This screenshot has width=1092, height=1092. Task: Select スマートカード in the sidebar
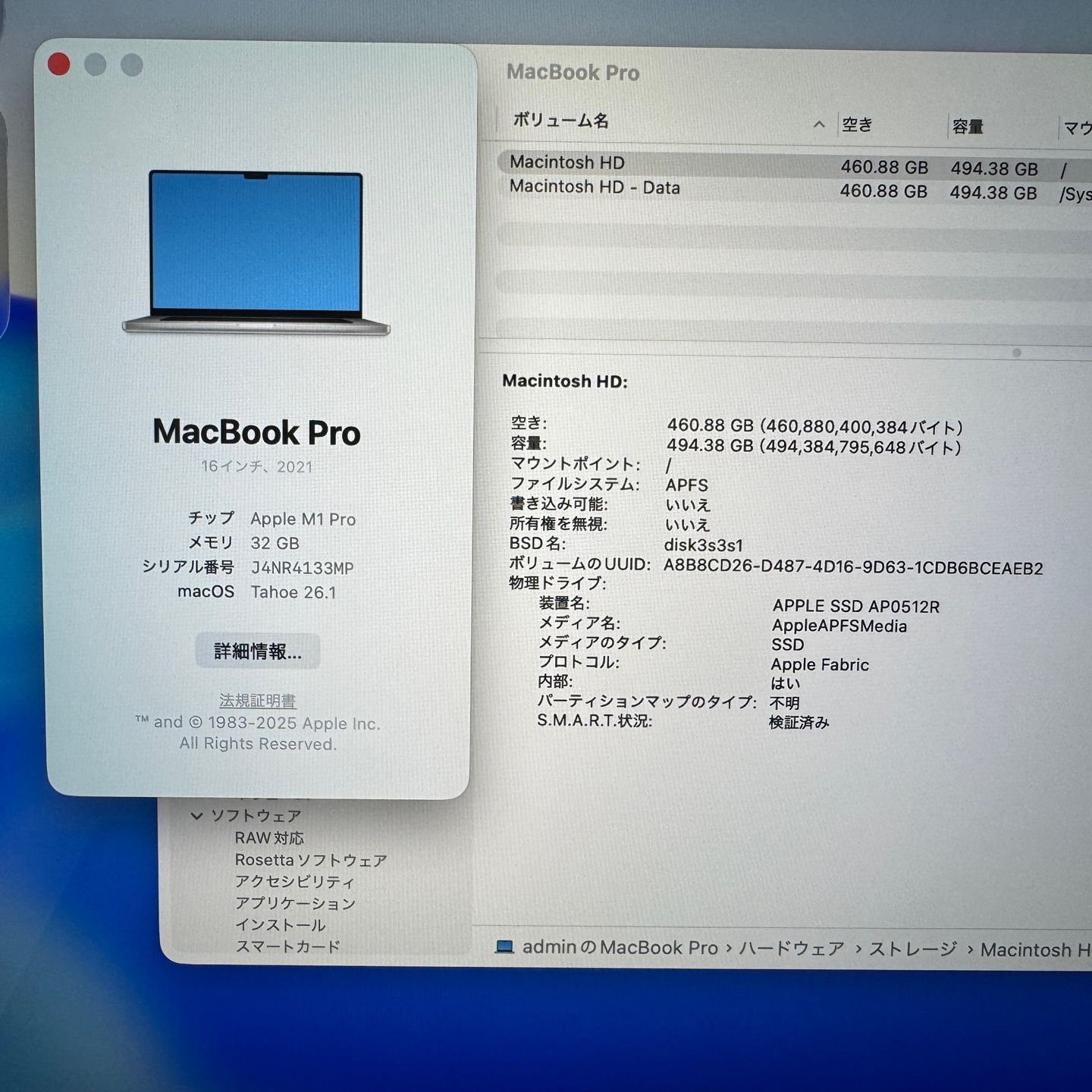click(x=289, y=946)
